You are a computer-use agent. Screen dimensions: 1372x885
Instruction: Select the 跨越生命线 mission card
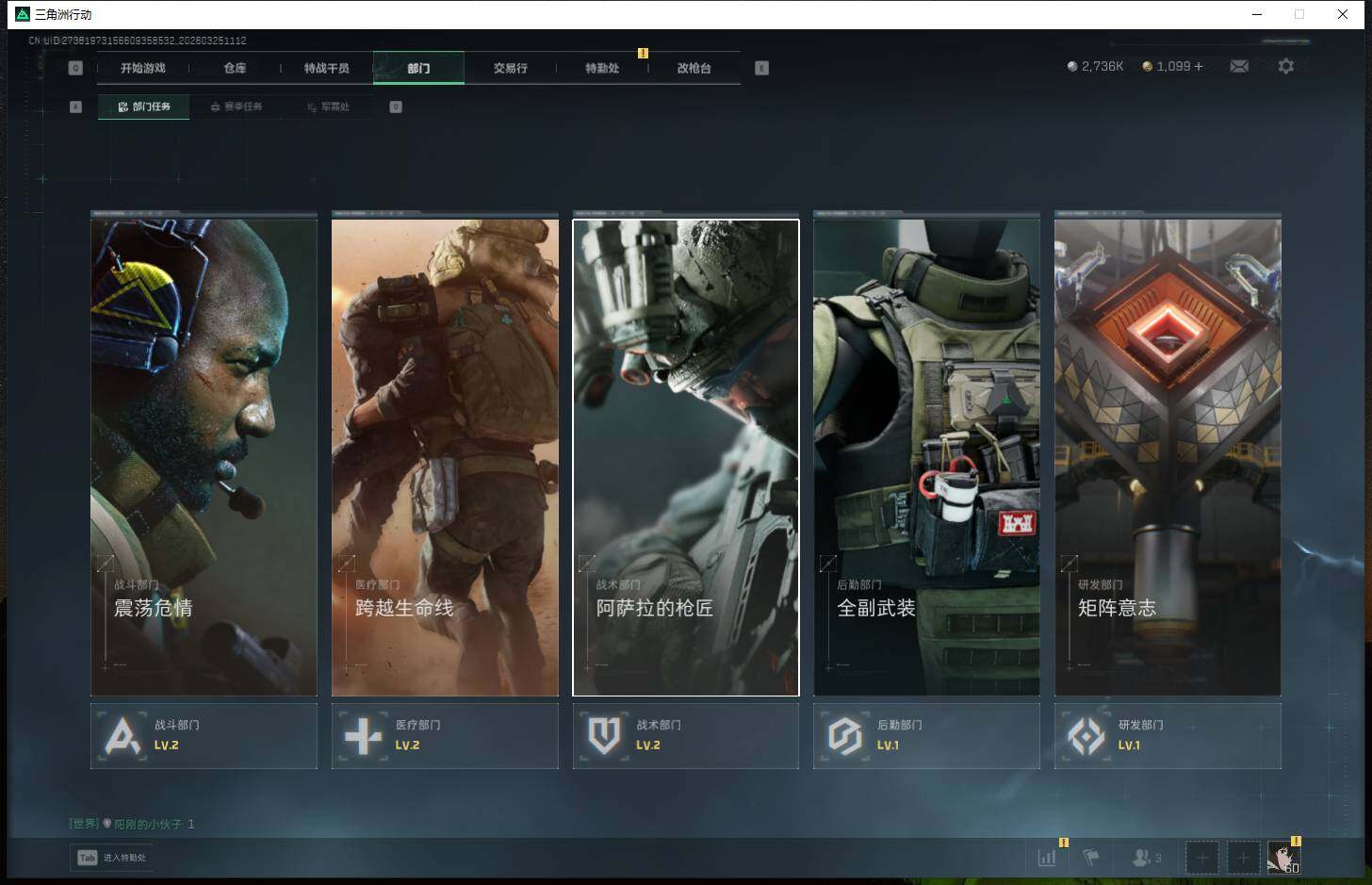(x=445, y=457)
